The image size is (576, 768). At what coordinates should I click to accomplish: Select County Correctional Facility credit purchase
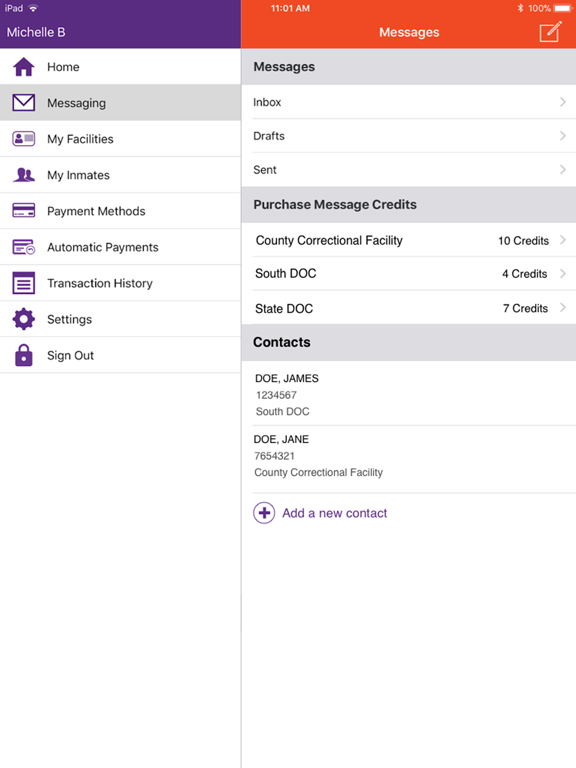coord(408,240)
